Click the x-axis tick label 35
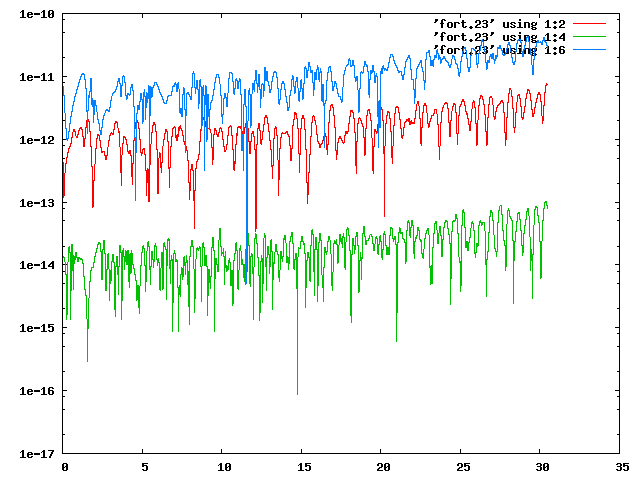The image size is (640, 480). point(622,467)
